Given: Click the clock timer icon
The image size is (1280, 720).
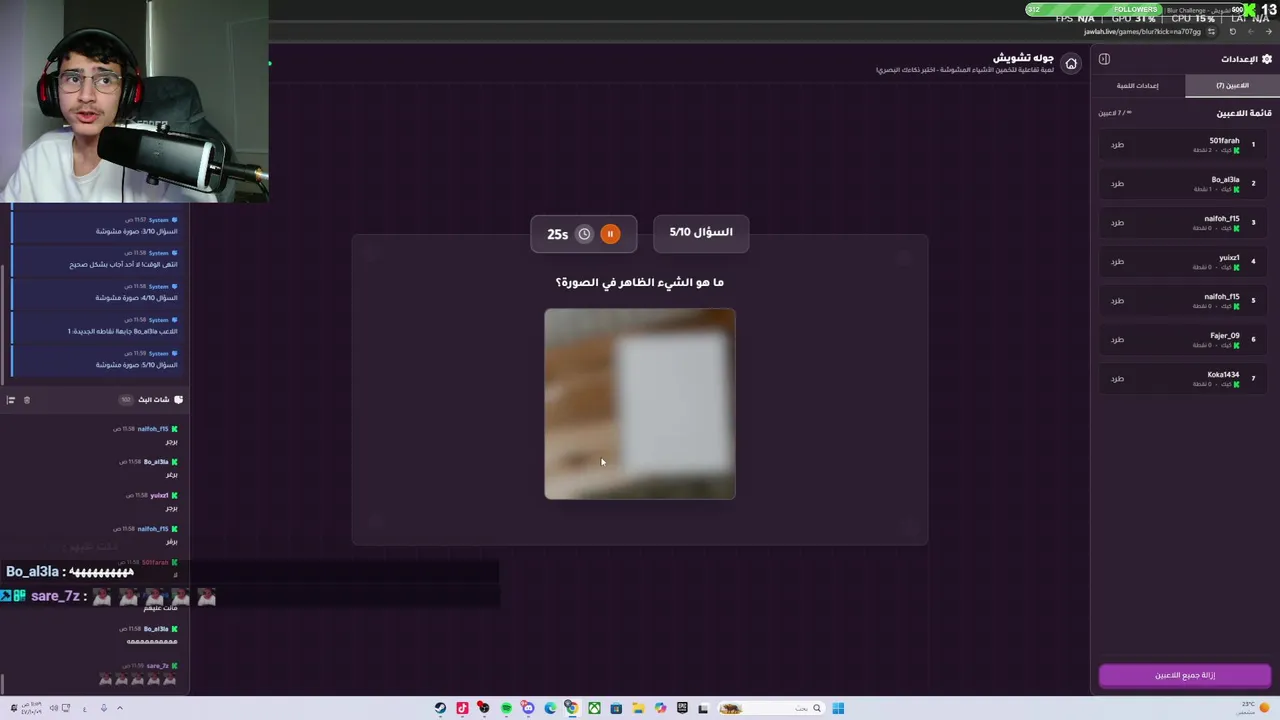Looking at the screenshot, I should coord(584,234).
